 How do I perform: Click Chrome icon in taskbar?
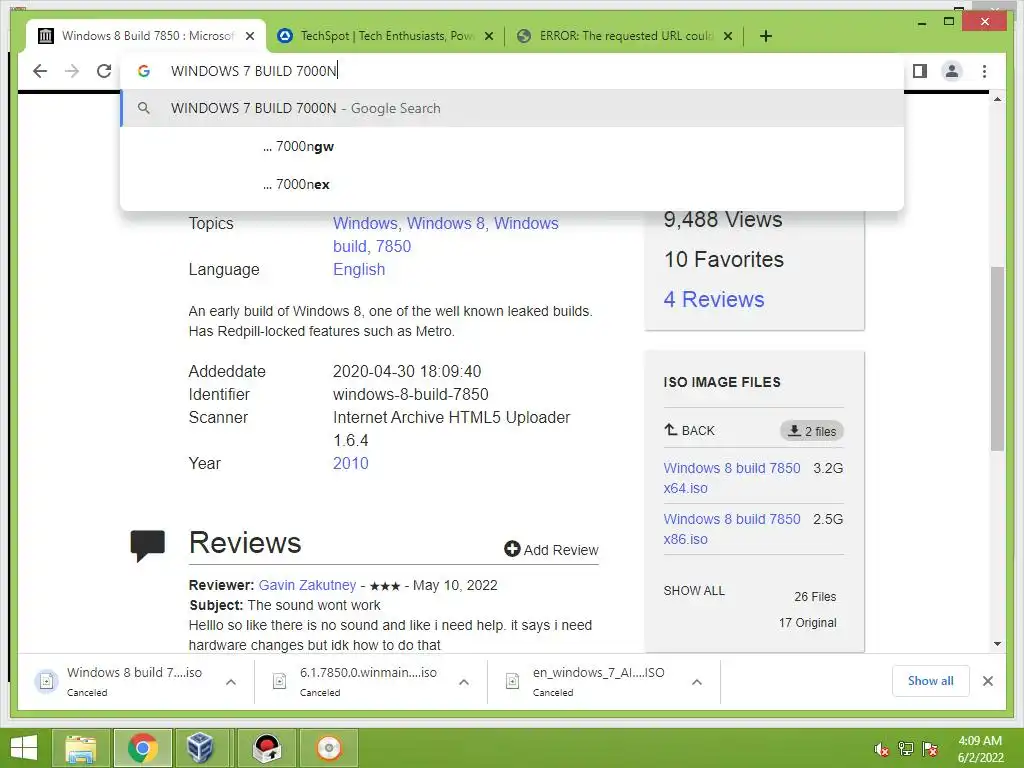(x=142, y=748)
